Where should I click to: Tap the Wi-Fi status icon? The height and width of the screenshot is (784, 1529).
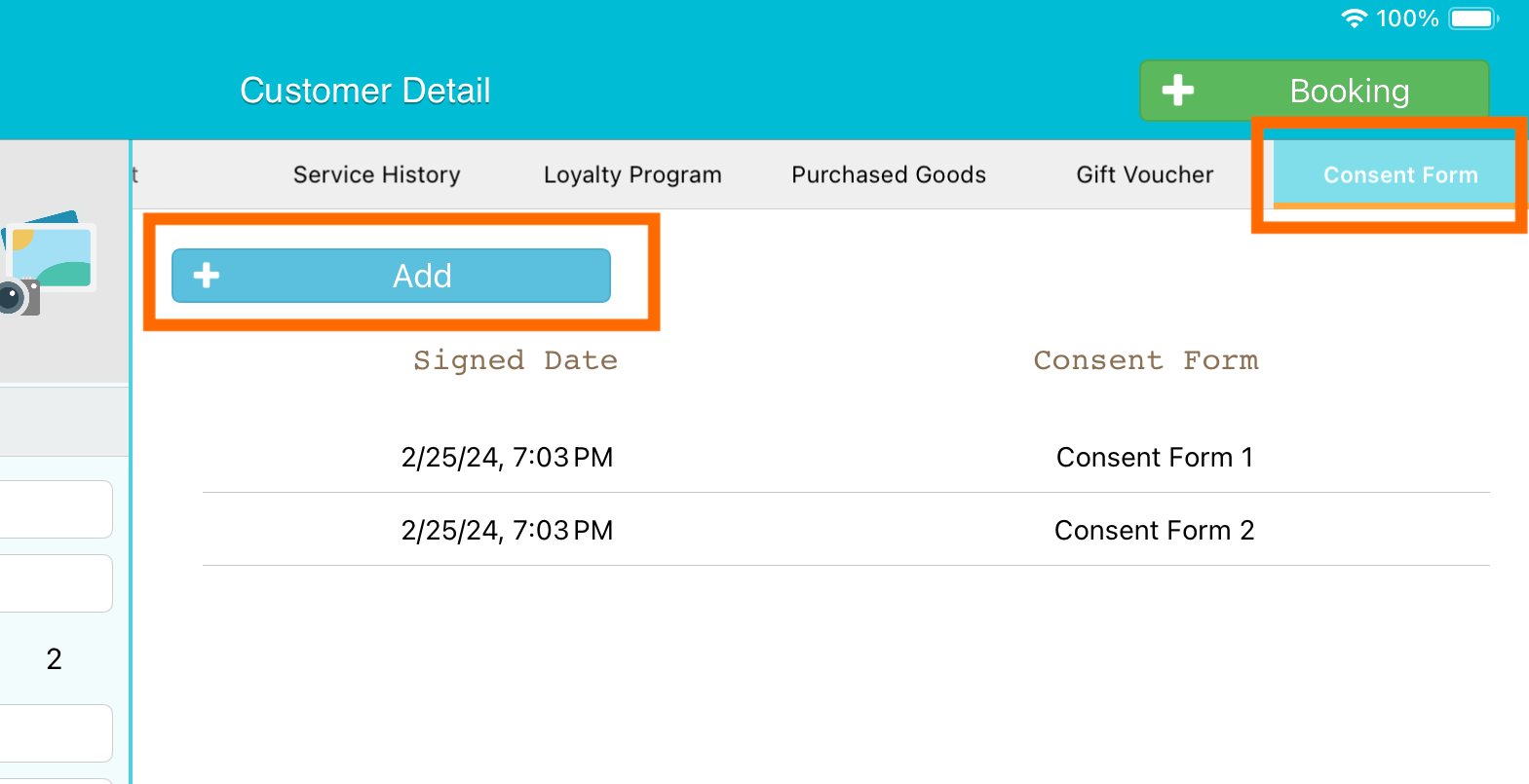click(x=1354, y=19)
